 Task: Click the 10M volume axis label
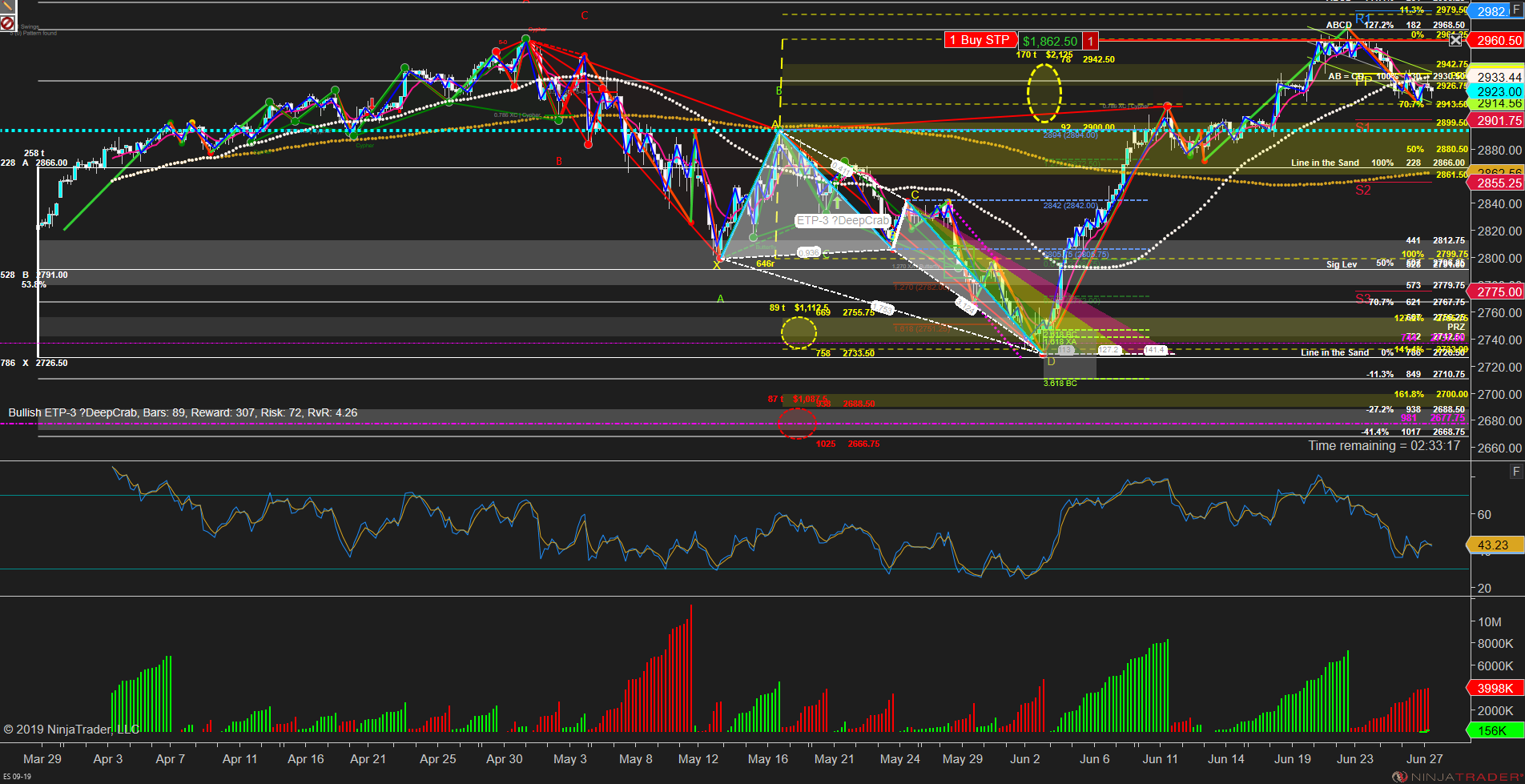click(1490, 621)
